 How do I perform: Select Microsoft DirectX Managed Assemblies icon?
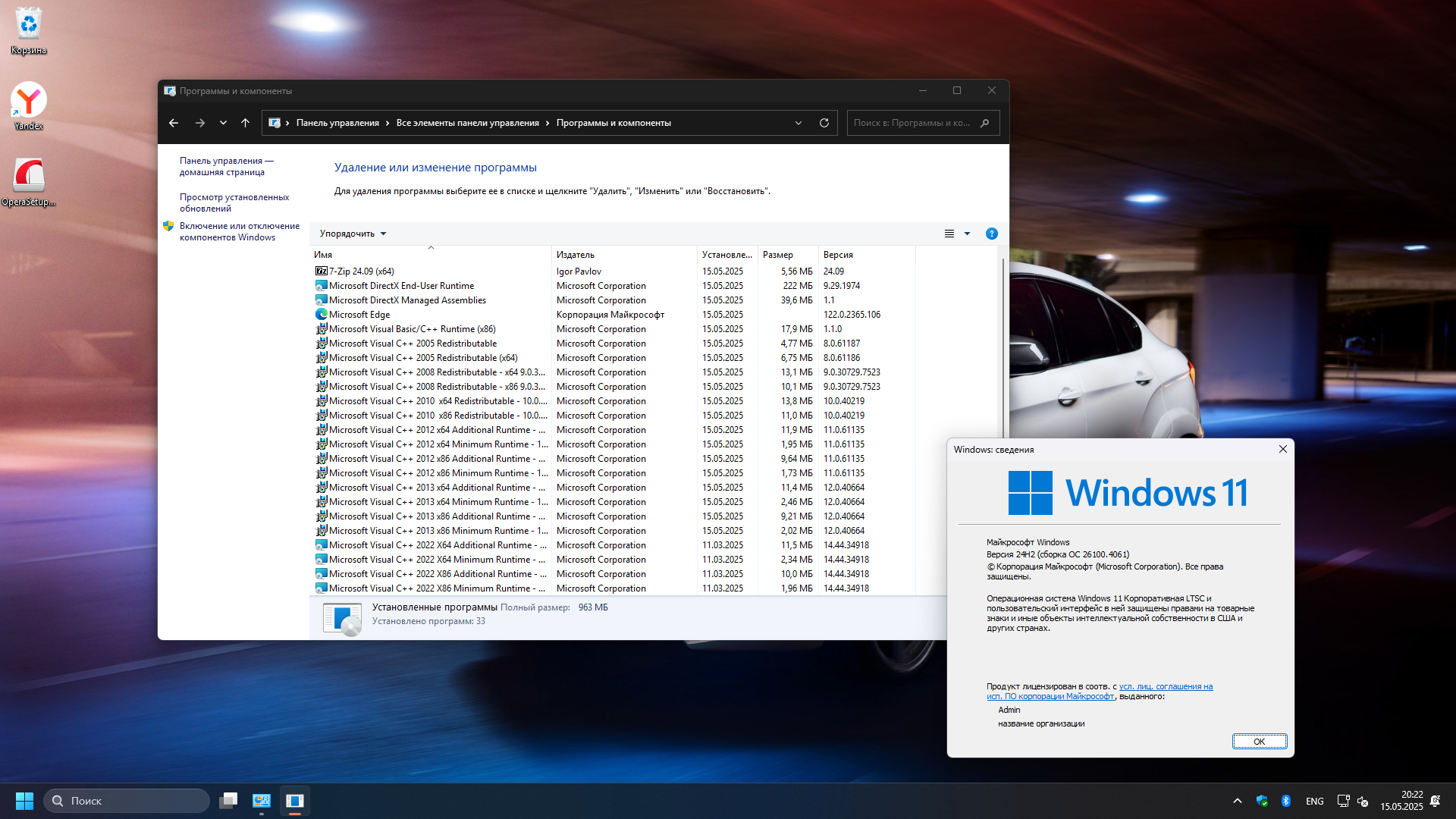tap(321, 300)
